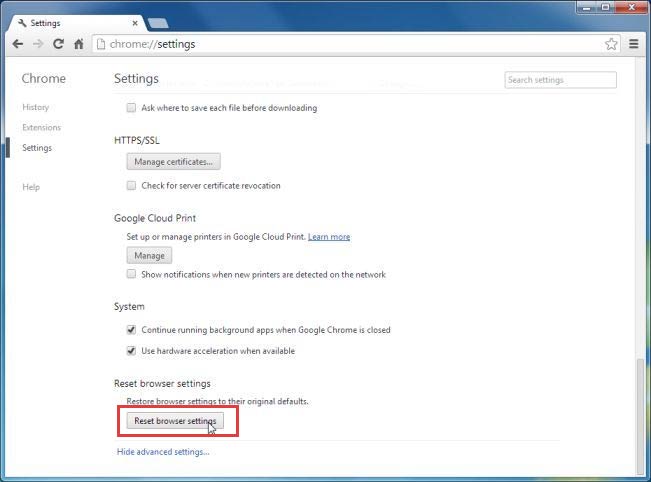Click the HTTPS/SSL heading

[x=137, y=140]
